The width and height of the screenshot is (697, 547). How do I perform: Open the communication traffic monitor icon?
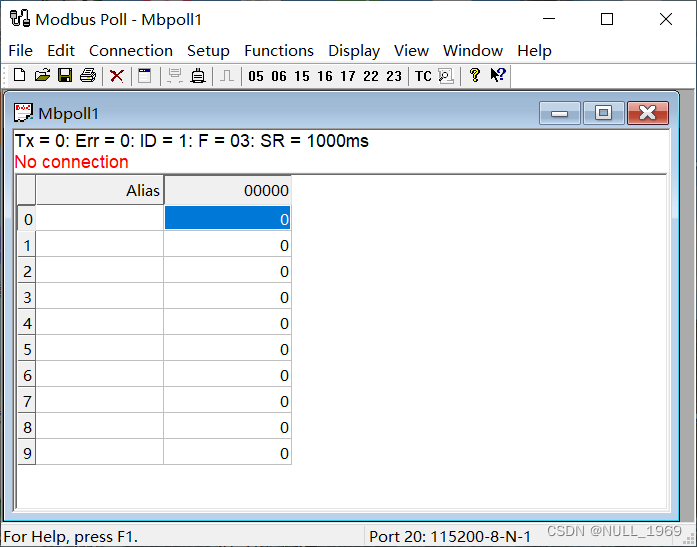(x=446, y=76)
